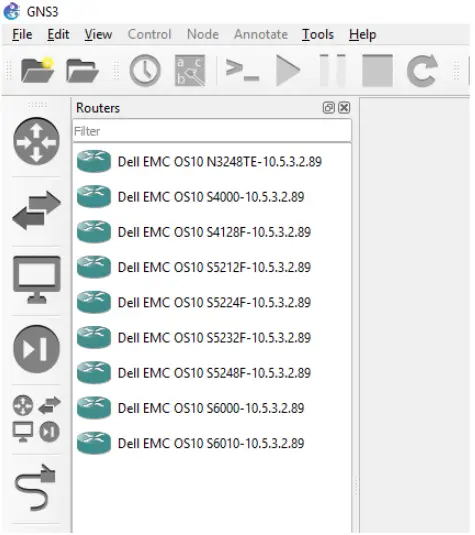This screenshot has height=535, width=475.
Task: Open console to all devices icon
Action: (243, 71)
